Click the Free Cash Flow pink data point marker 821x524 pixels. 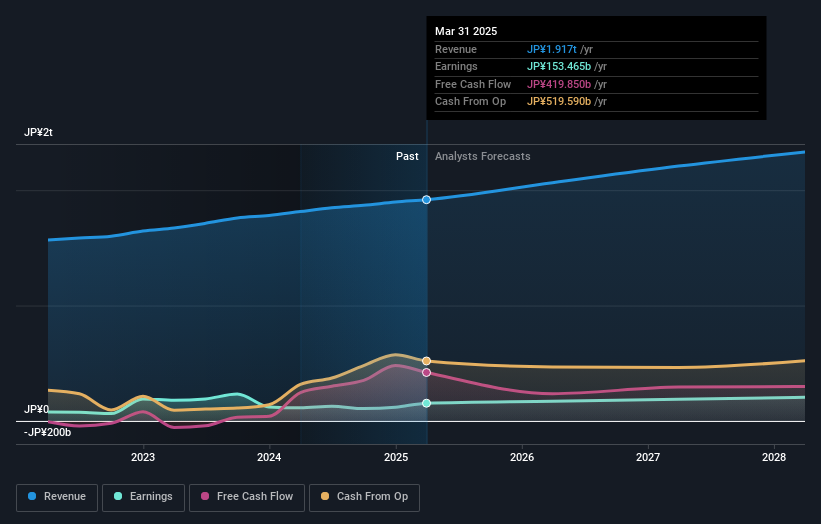point(427,372)
